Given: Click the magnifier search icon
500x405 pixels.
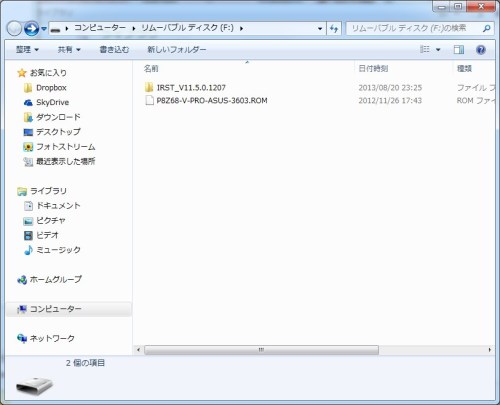Looking at the screenshot, I should (x=487, y=29).
